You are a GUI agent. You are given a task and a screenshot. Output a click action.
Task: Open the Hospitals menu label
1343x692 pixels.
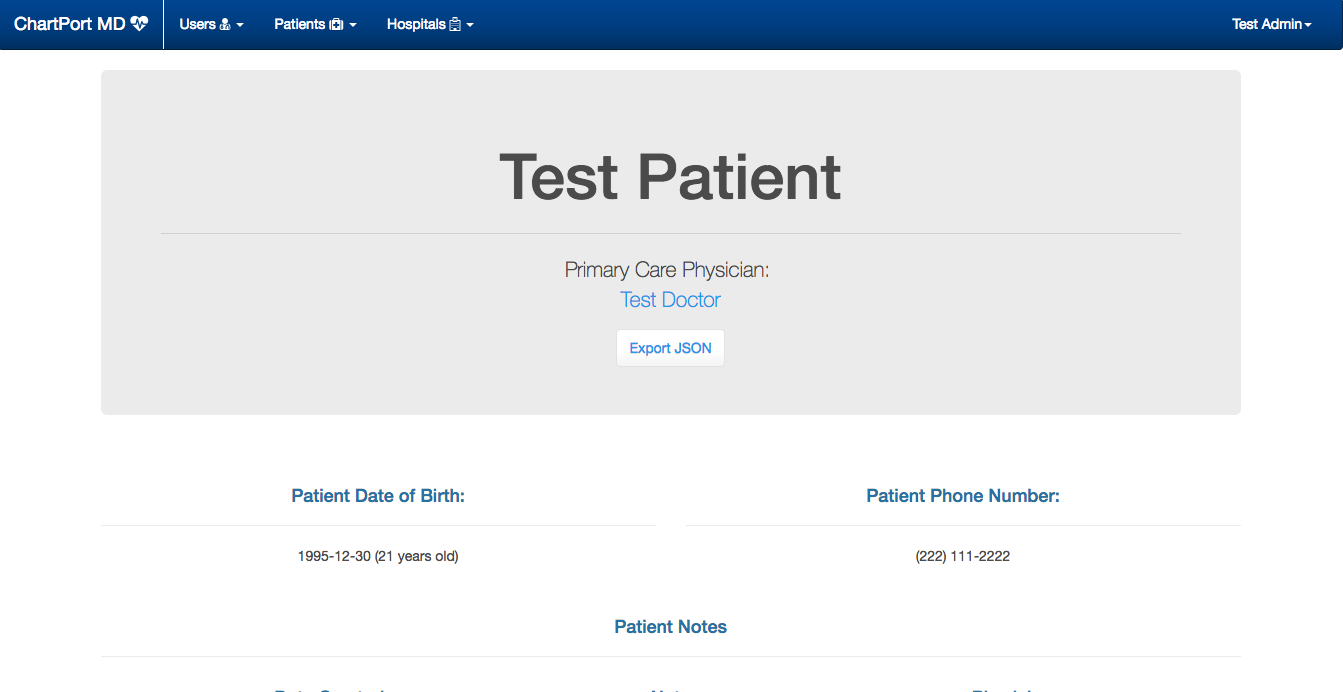pos(416,24)
